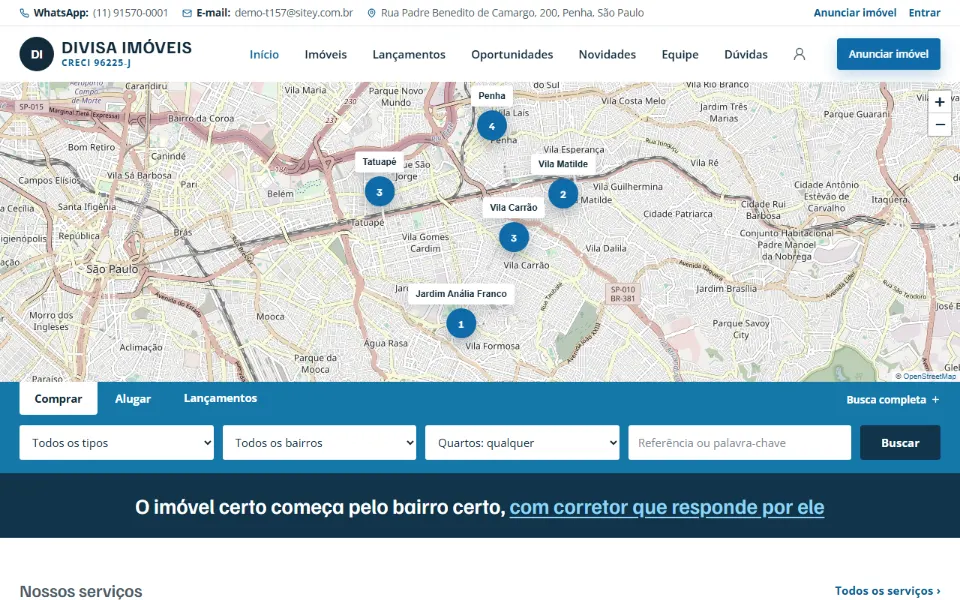Screen dimensions: 960x600
Task: Open the Oportunidades menu item
Action: pyautogui.click(x=512, y=54)
